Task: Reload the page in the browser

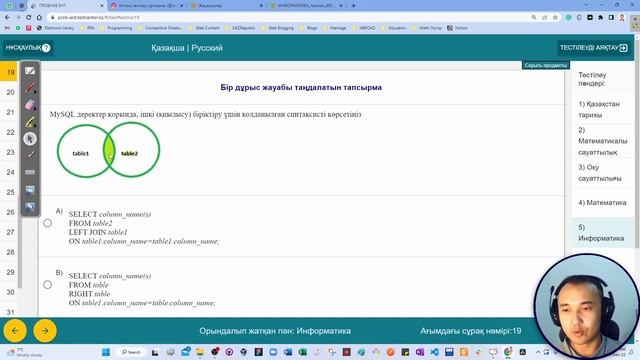Action: (29, 18)
